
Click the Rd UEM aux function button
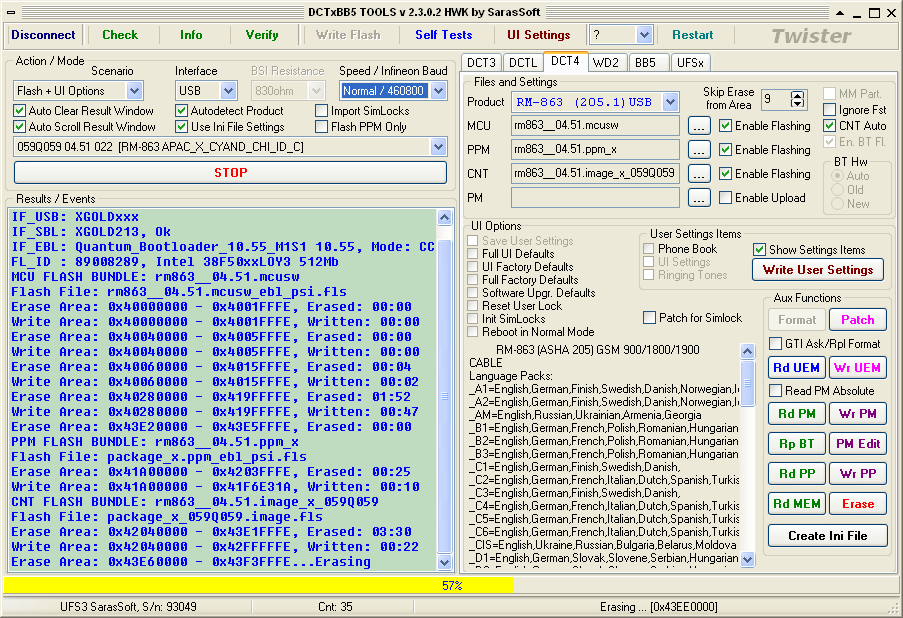coord(796,367)
